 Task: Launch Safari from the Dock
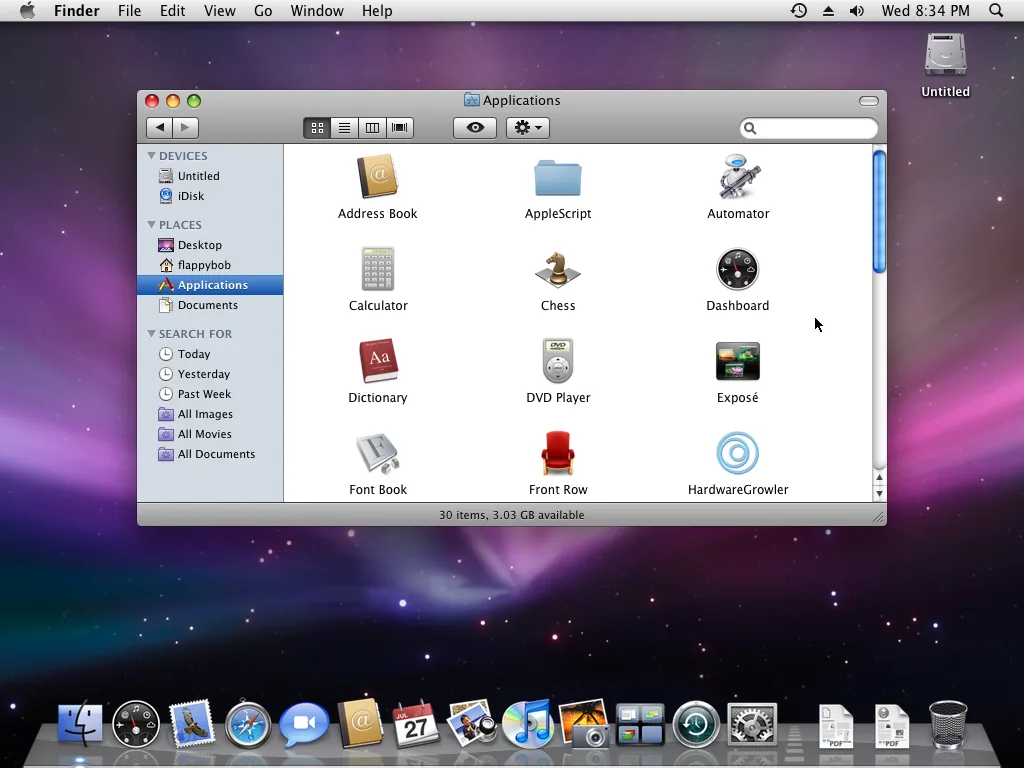(x=248, y=724)
